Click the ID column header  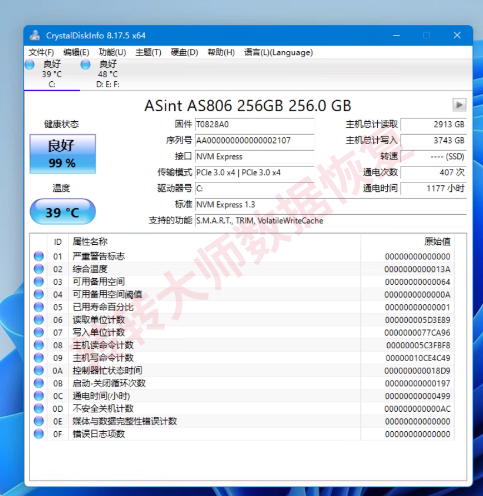[x=58, y=242]
